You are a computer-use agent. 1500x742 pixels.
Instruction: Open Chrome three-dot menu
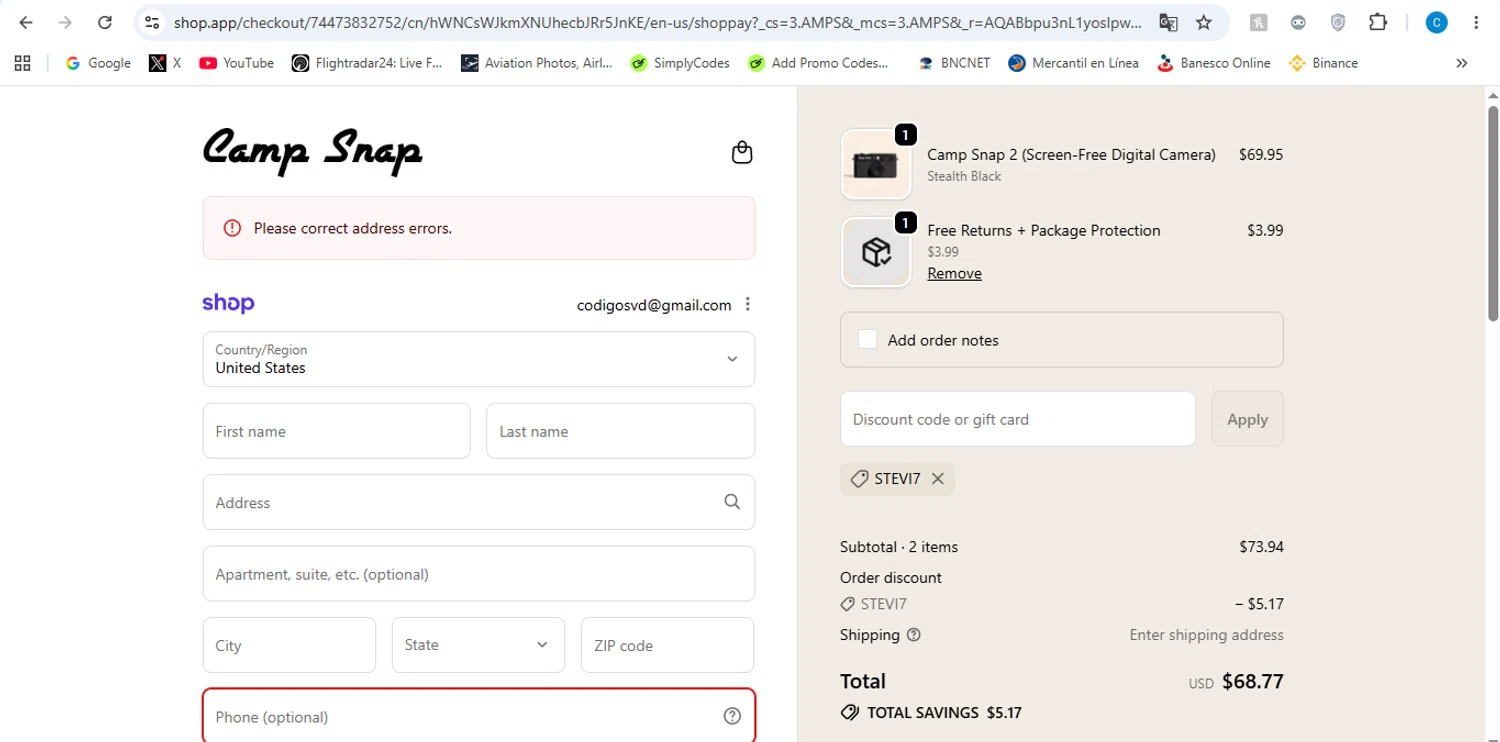pos(1476,22)
